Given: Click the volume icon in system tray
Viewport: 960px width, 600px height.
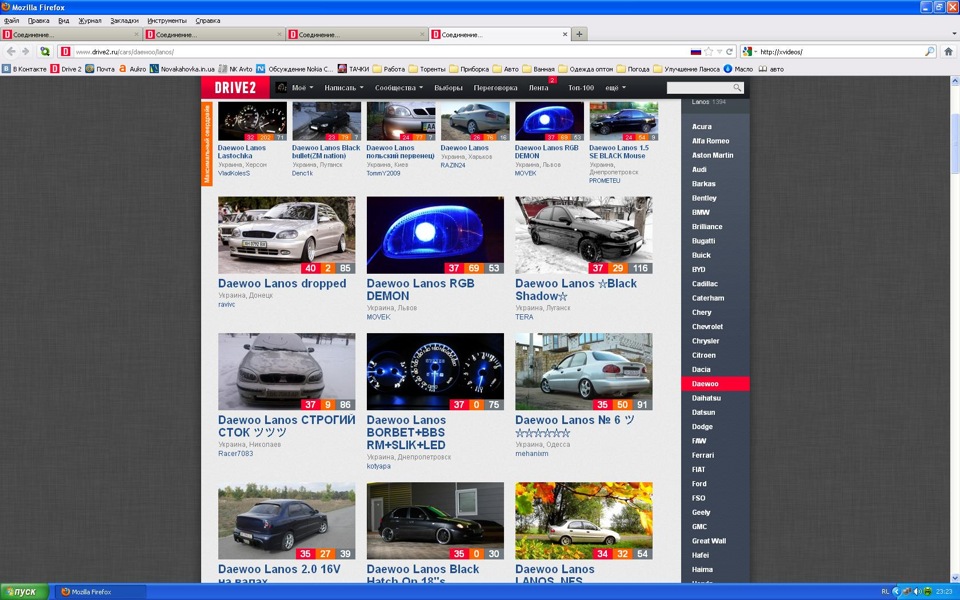Looking at the screenshot, I should (x=917, y=591).
